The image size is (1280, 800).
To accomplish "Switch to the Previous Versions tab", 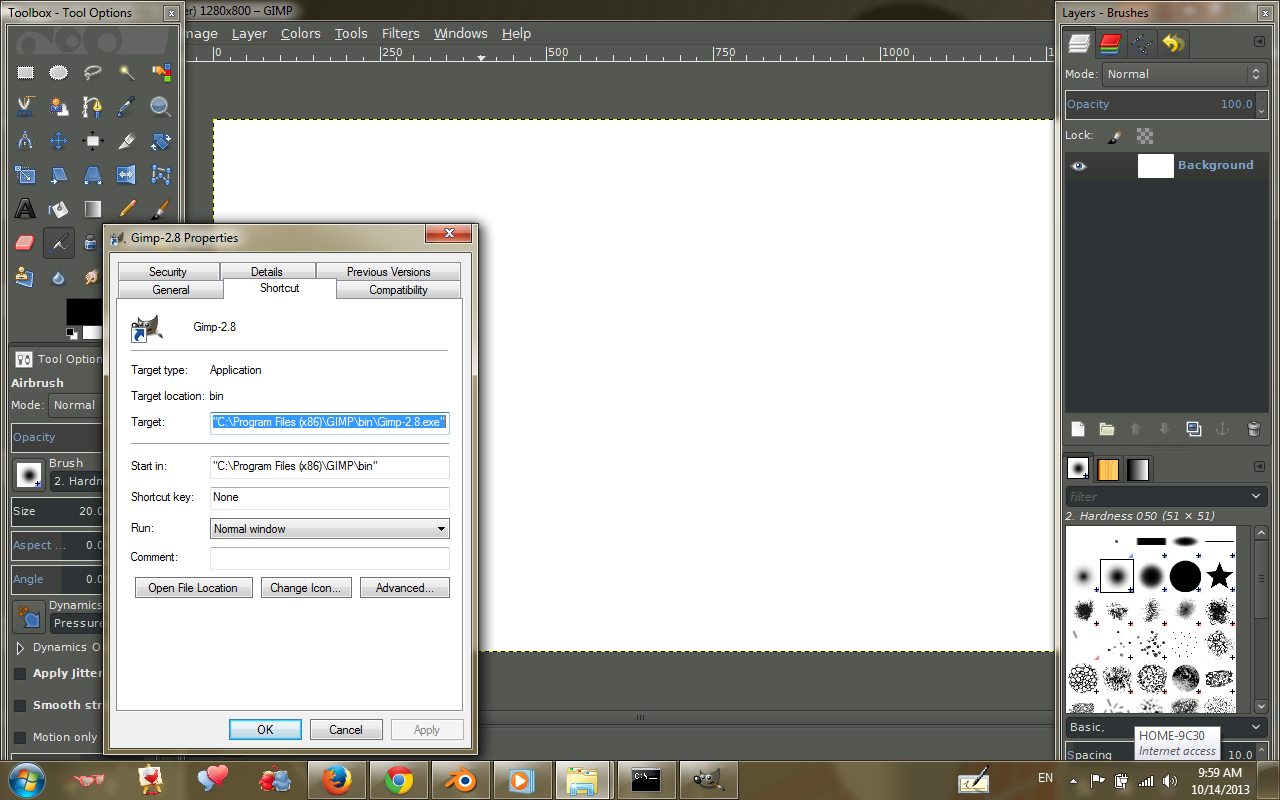I will pyautogui.click(x=388, y=271).
